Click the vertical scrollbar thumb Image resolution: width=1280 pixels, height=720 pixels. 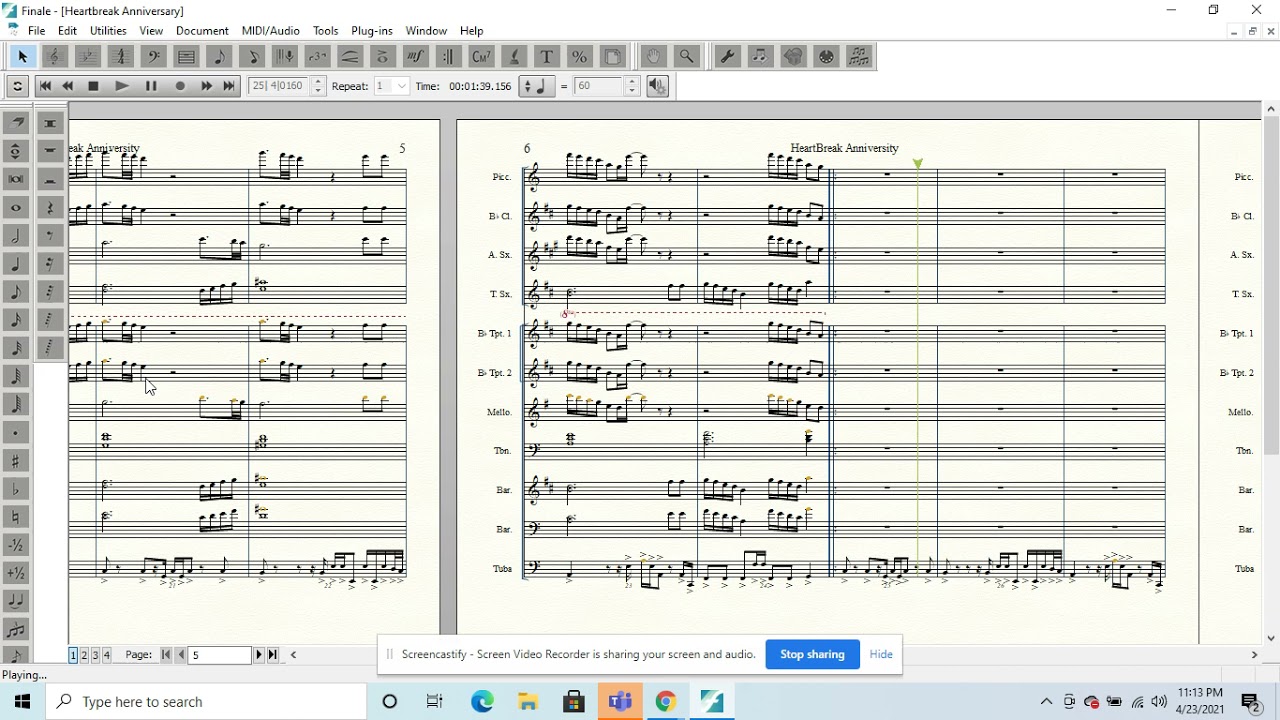[1271, 285]
